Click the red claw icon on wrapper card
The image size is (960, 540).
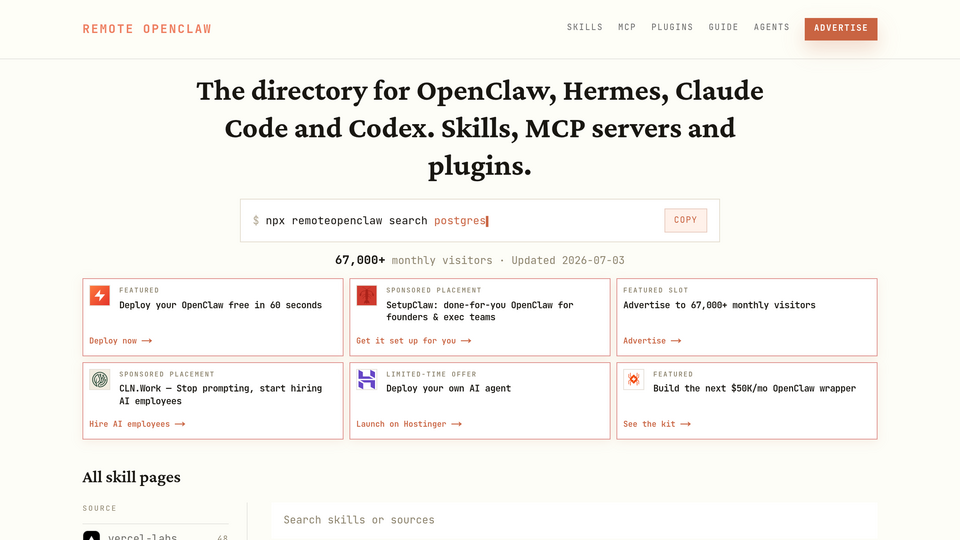(x=634, y=380)
